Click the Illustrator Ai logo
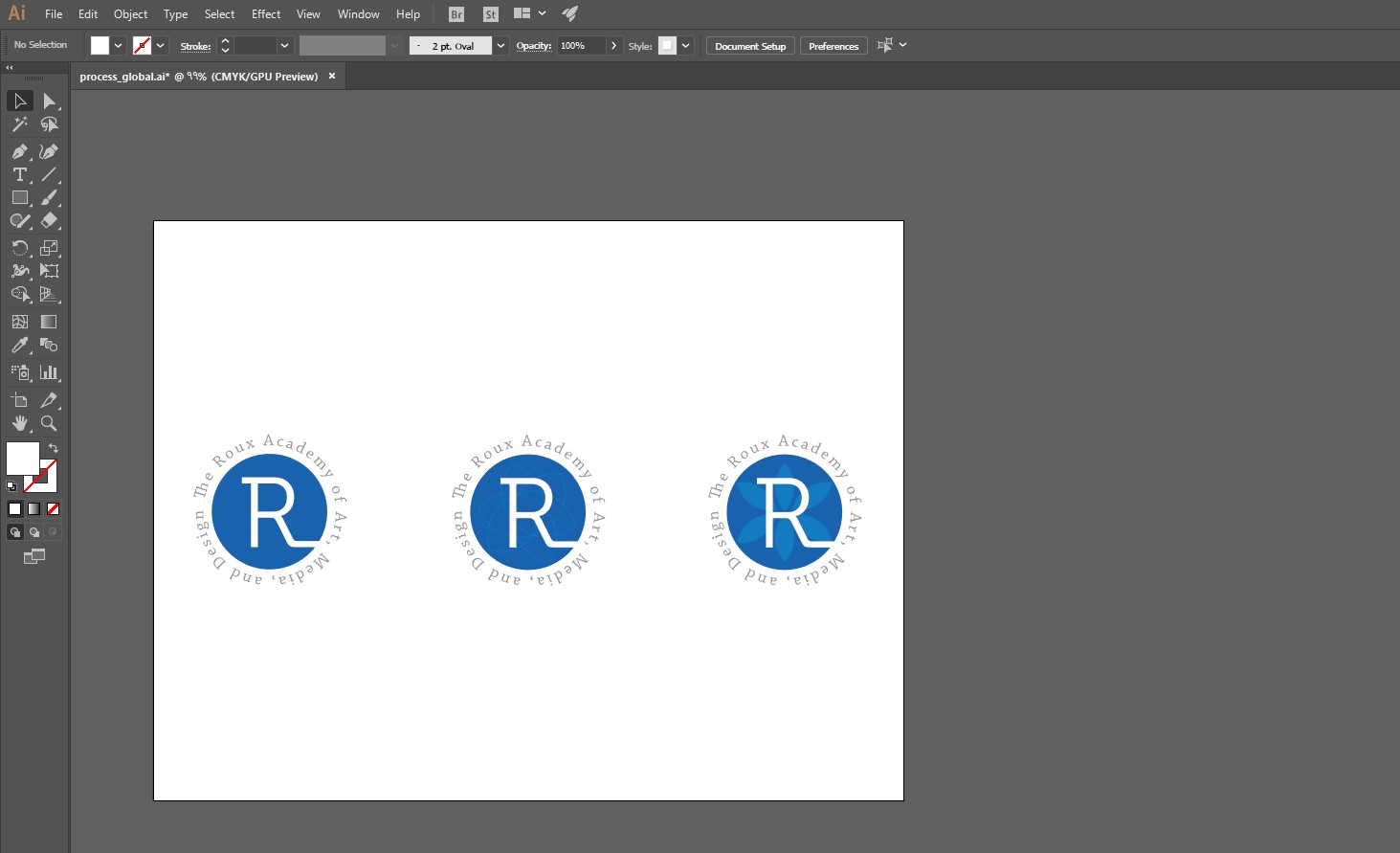 tap(17, 13)
